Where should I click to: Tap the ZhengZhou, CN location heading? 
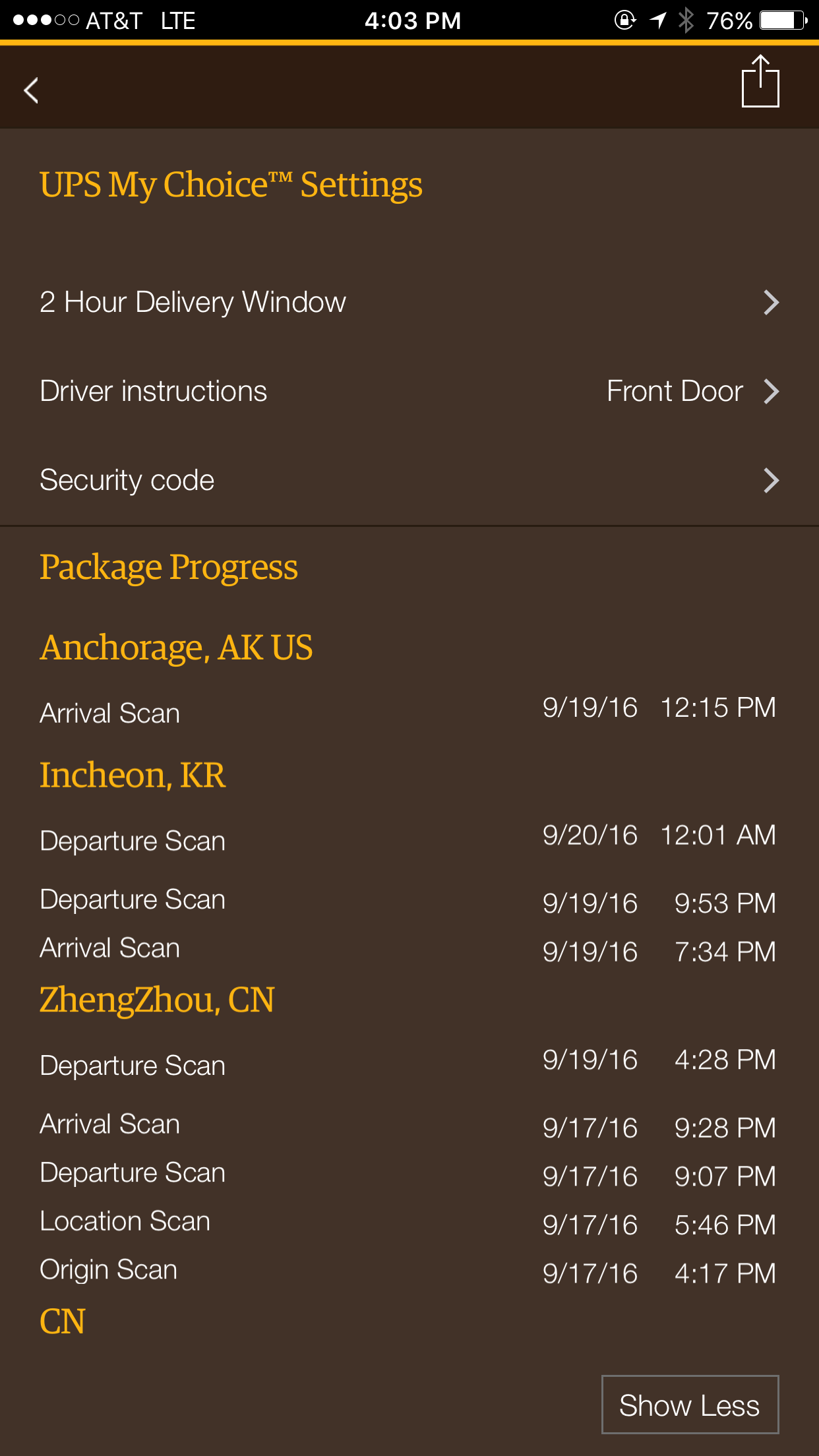[157, 1000]
